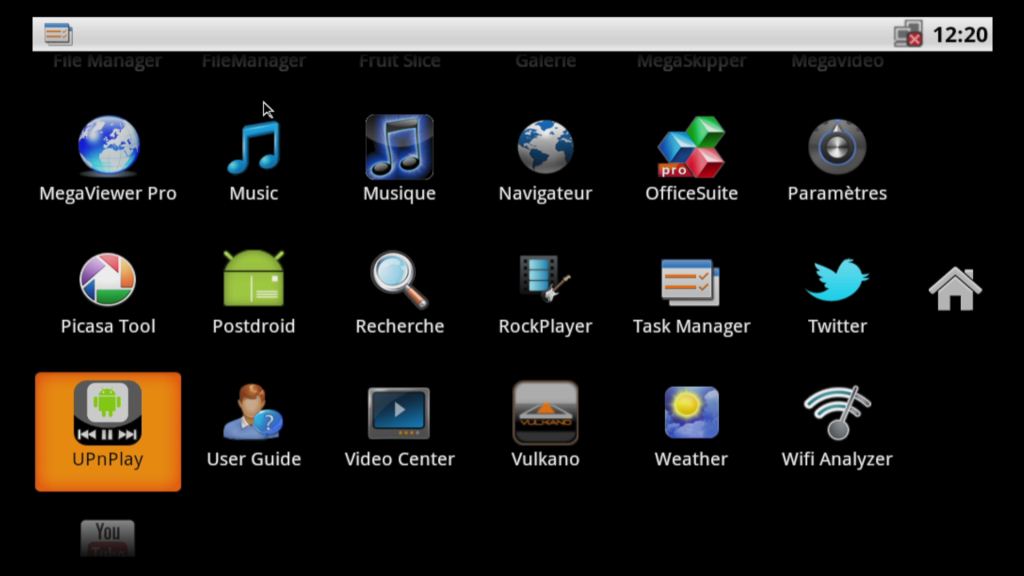Screen dimensions: 1024x576
Task: Open the Musique player app
Action: point(399,159)
